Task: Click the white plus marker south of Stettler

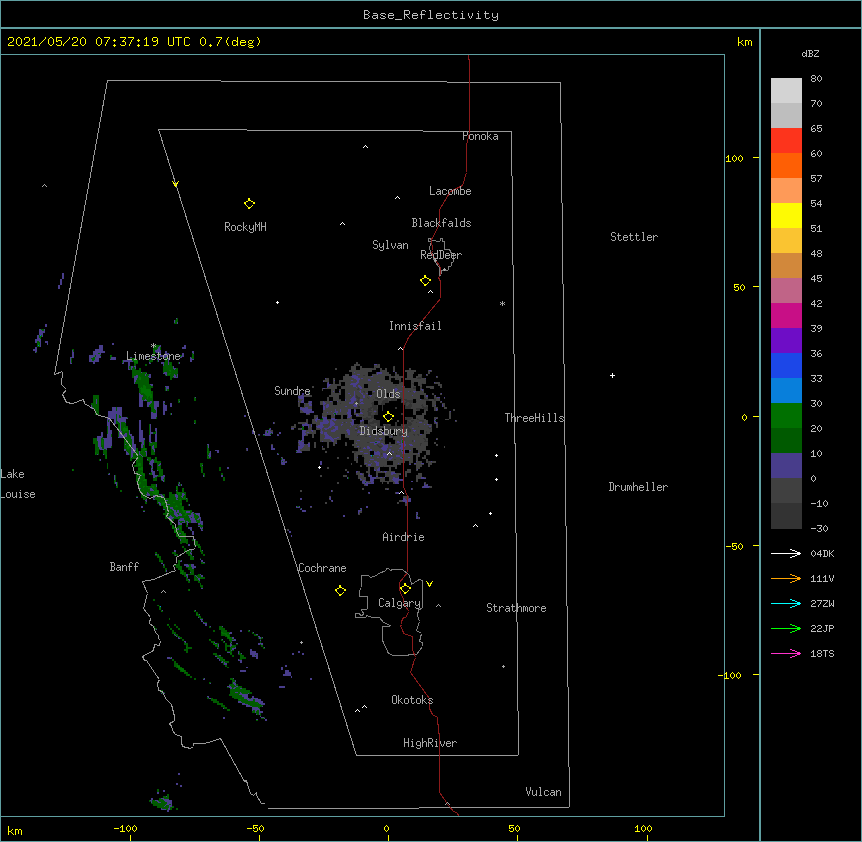Action: [x=612, y=375]
